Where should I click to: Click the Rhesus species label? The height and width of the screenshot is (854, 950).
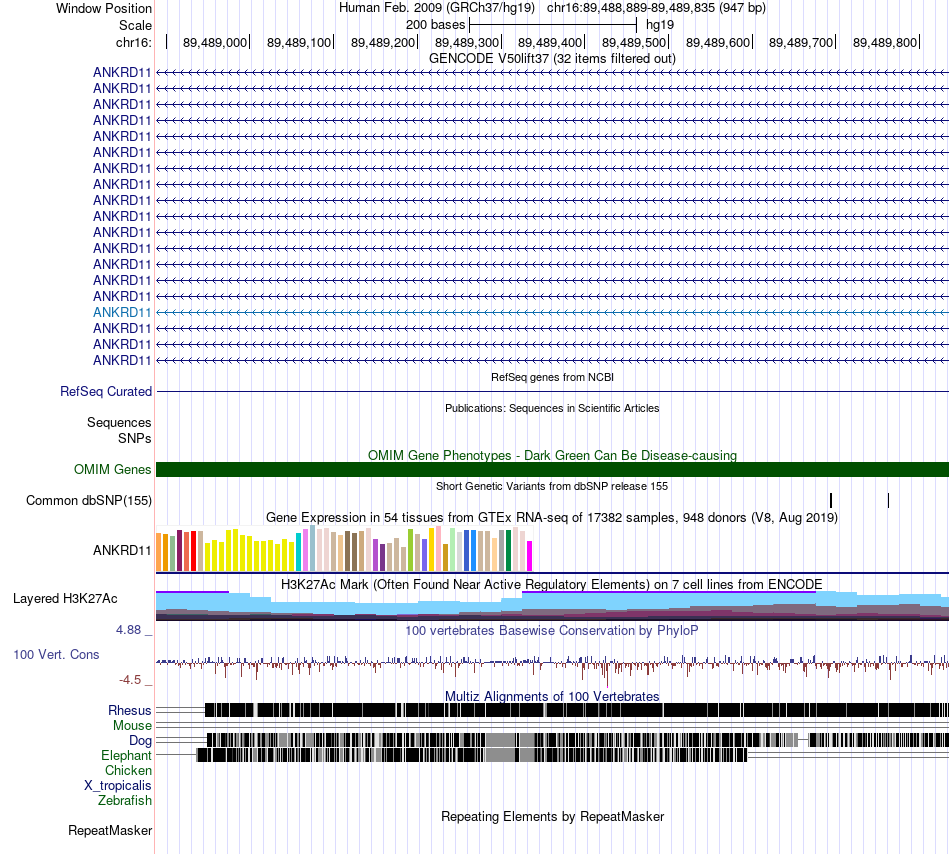pyautogui.click(x=130, y=710)
